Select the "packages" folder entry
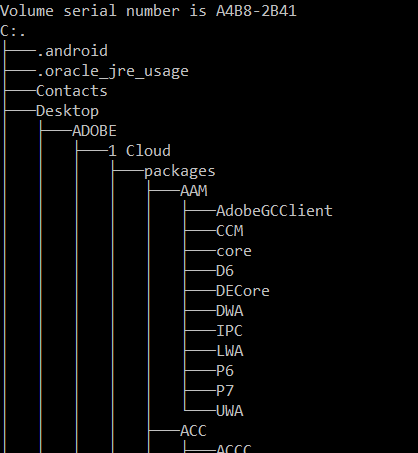 (x=180, y=172)
